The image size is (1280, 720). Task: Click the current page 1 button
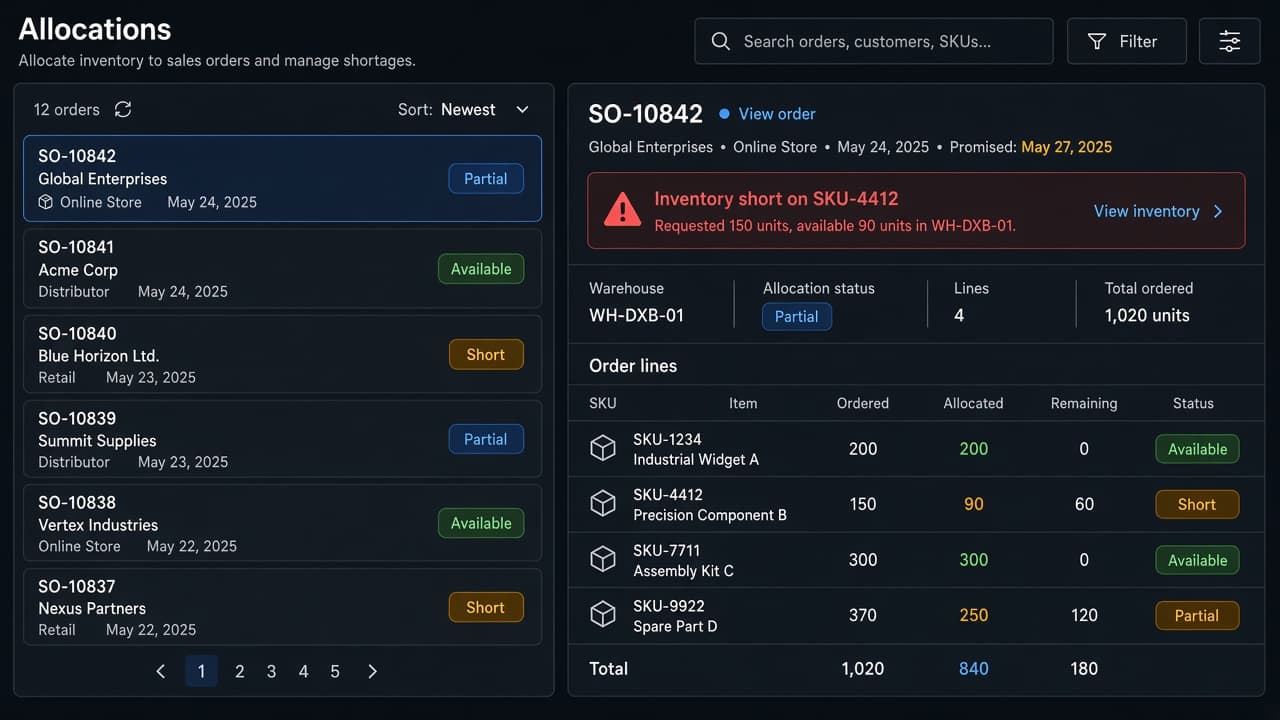click(201, 671)
